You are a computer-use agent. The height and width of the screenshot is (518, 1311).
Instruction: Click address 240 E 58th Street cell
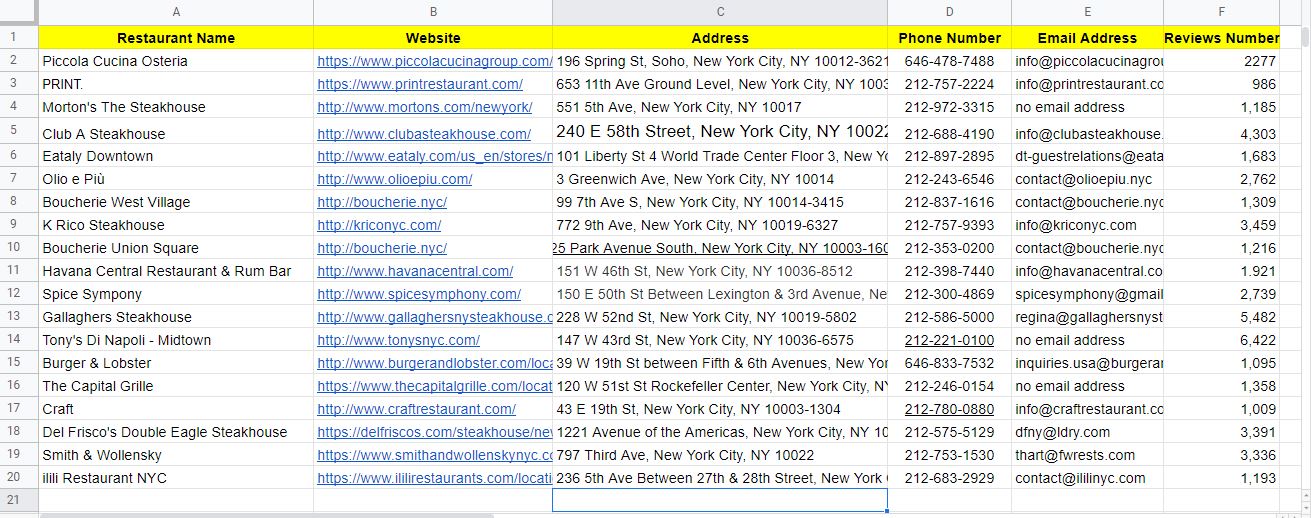pyautogui.click(x=720, y=132)
